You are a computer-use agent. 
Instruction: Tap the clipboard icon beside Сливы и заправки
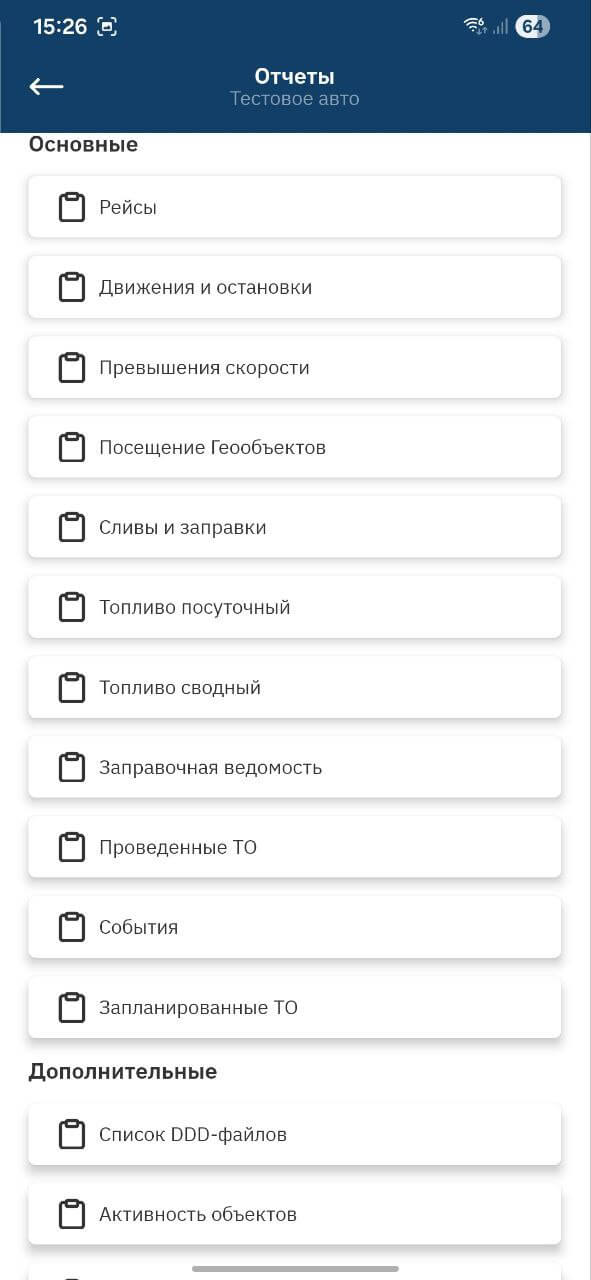[71, 527]
